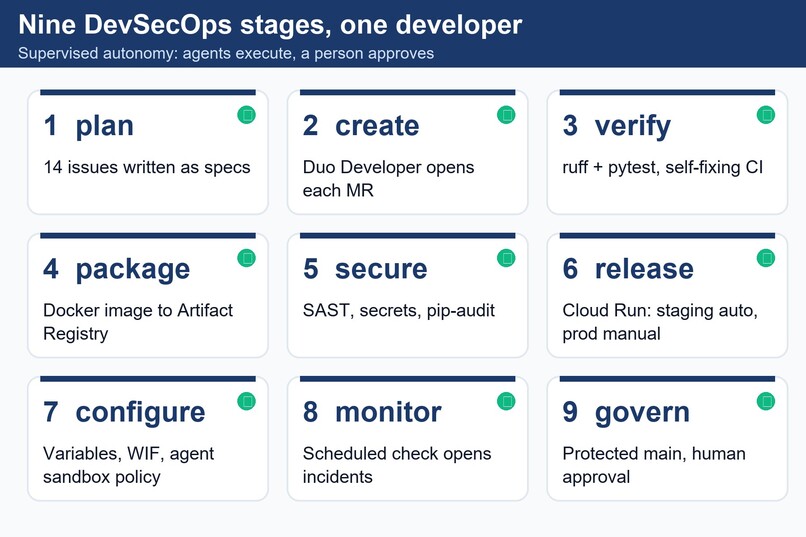Select the '2 create' card heading
806x537 pixels.
tap(361, 126)
